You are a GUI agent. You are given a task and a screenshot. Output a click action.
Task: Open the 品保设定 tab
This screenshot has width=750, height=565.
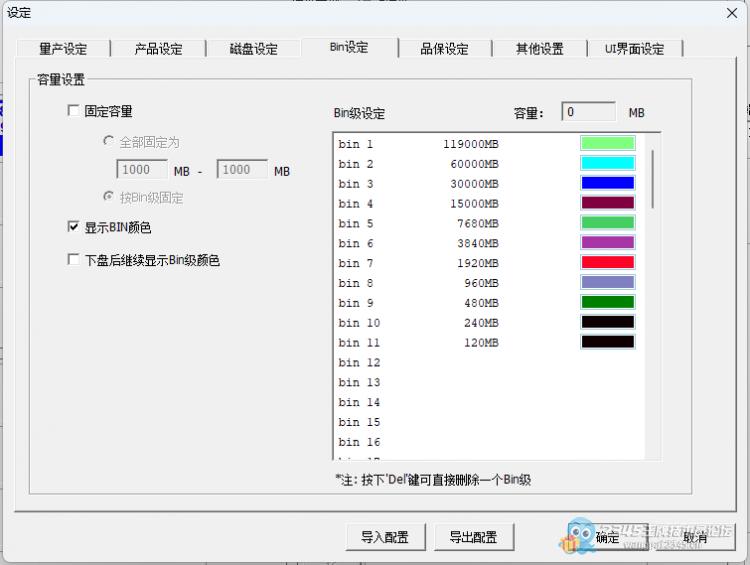[x=444, y=49]
